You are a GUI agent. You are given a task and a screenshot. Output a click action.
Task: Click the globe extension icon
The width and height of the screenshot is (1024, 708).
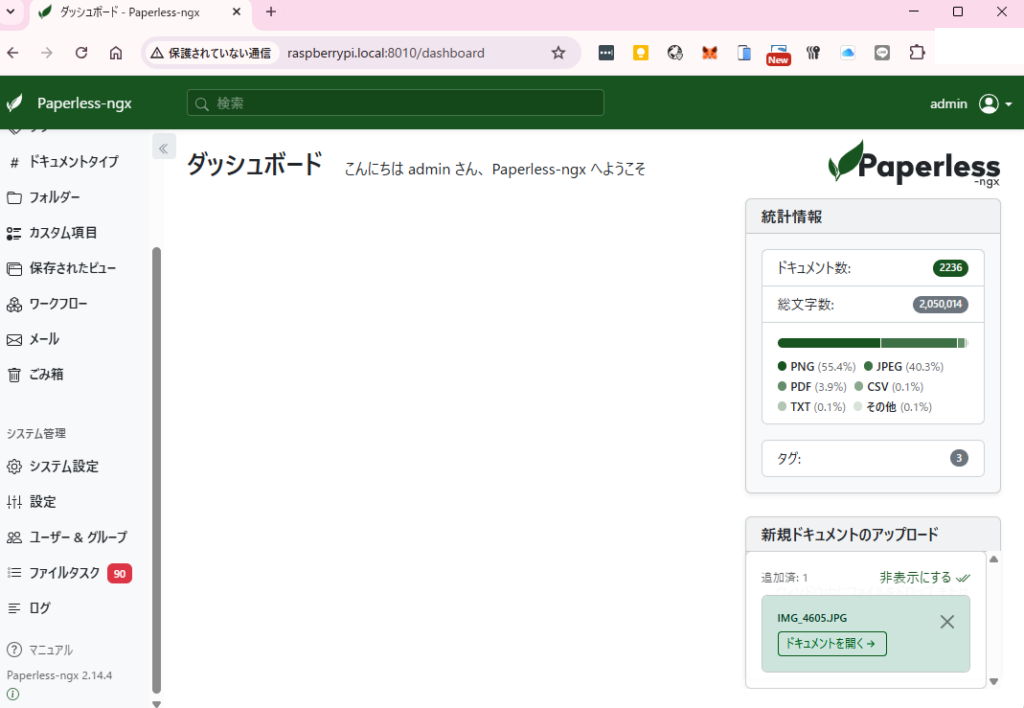675,53
